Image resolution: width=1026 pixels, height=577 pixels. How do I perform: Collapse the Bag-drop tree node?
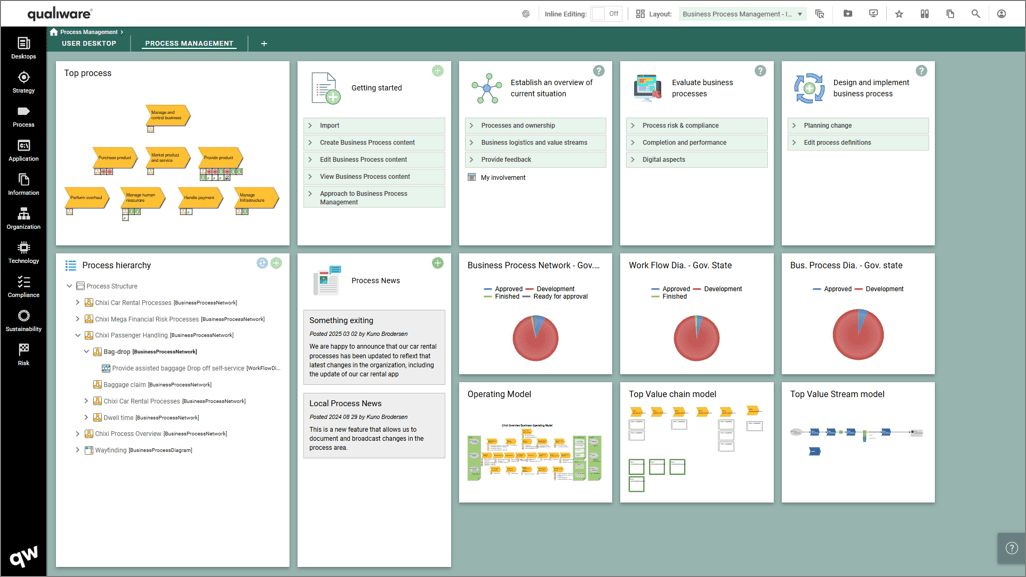pyautogui.click(x=87, y=352)
